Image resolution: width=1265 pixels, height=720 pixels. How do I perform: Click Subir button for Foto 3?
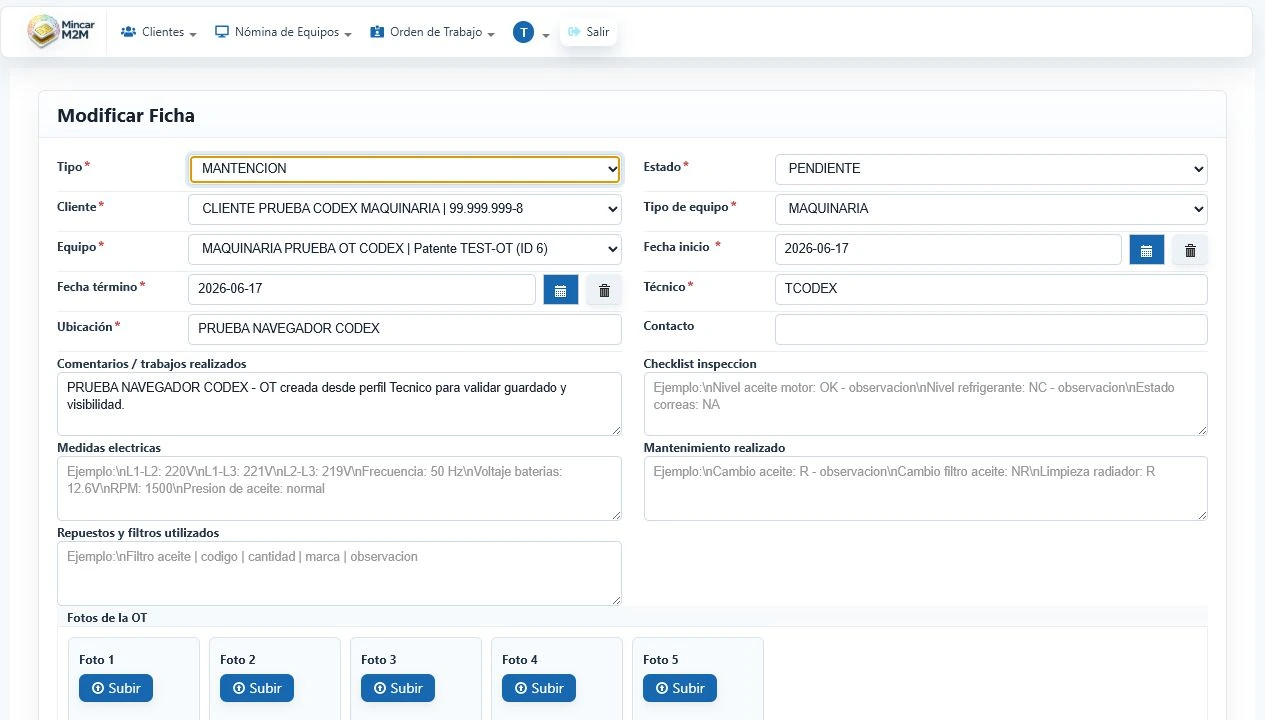coord(398,688)
